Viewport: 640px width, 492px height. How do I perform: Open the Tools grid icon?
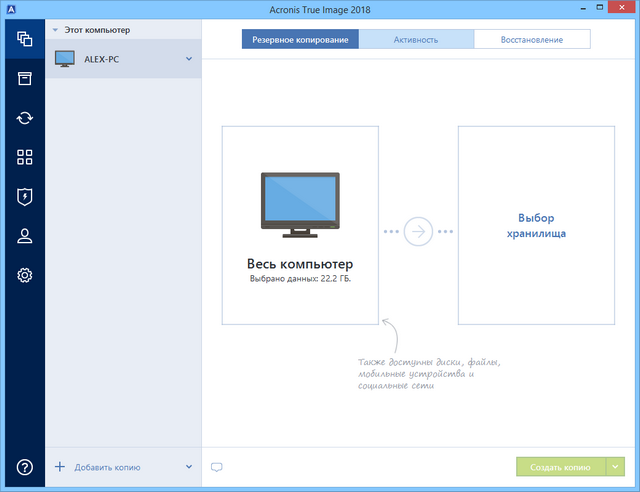pyautogui.click(x=24, y=157)
